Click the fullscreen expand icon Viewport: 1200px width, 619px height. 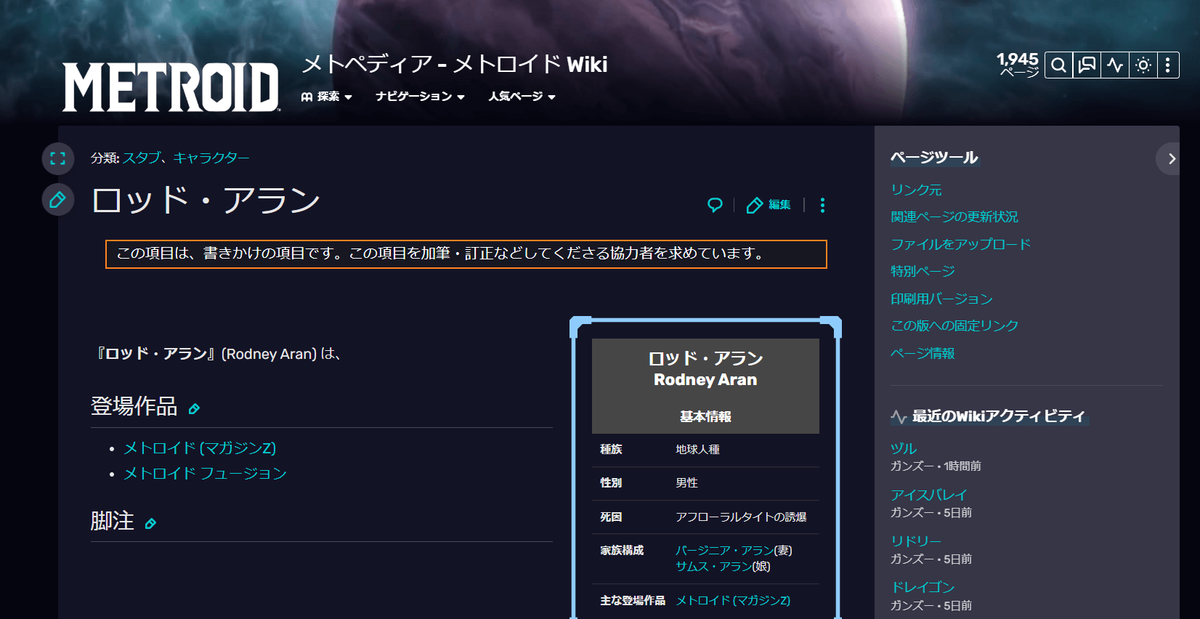click(58, 158)
